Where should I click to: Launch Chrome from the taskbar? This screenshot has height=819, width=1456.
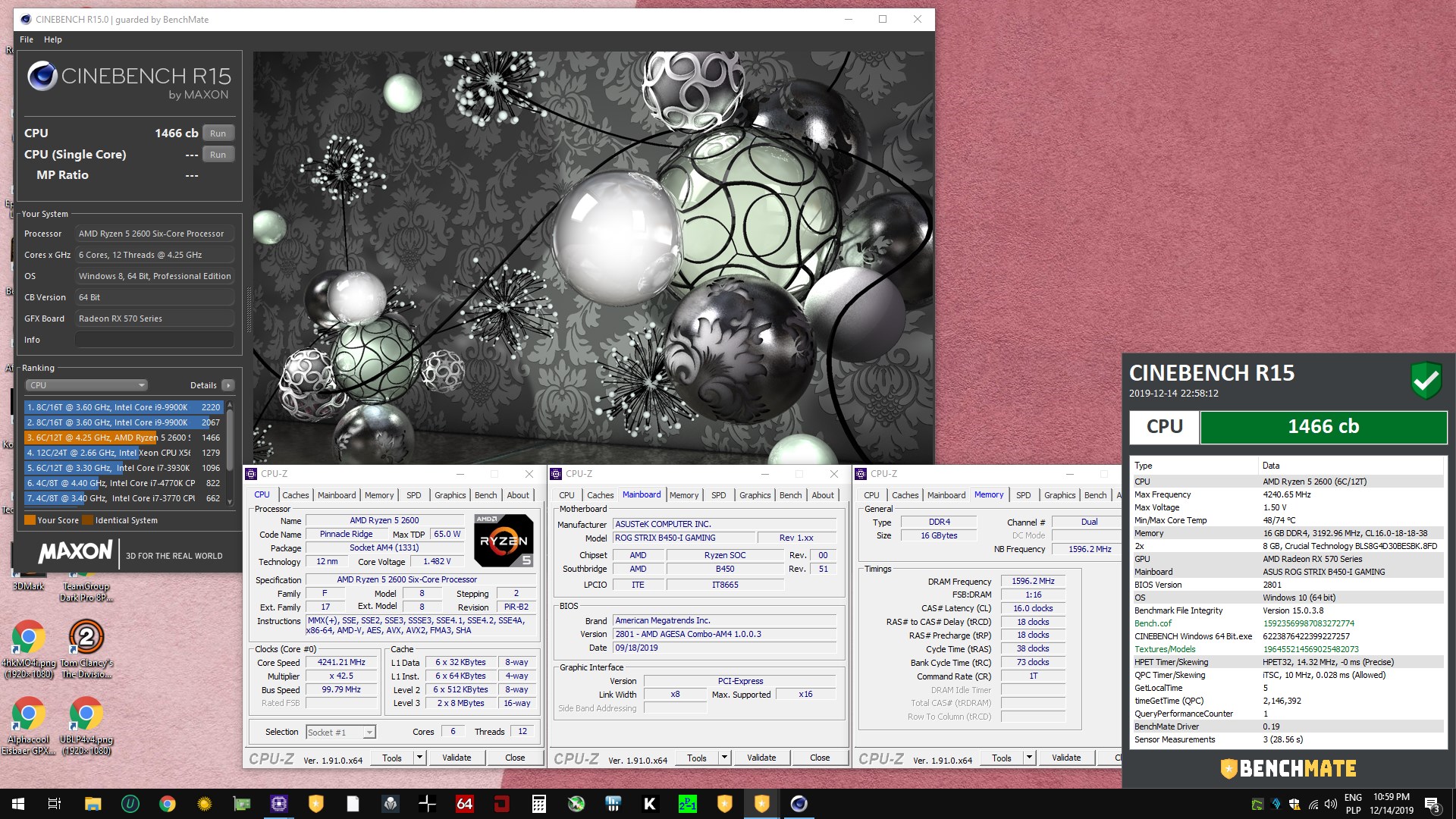167,804
